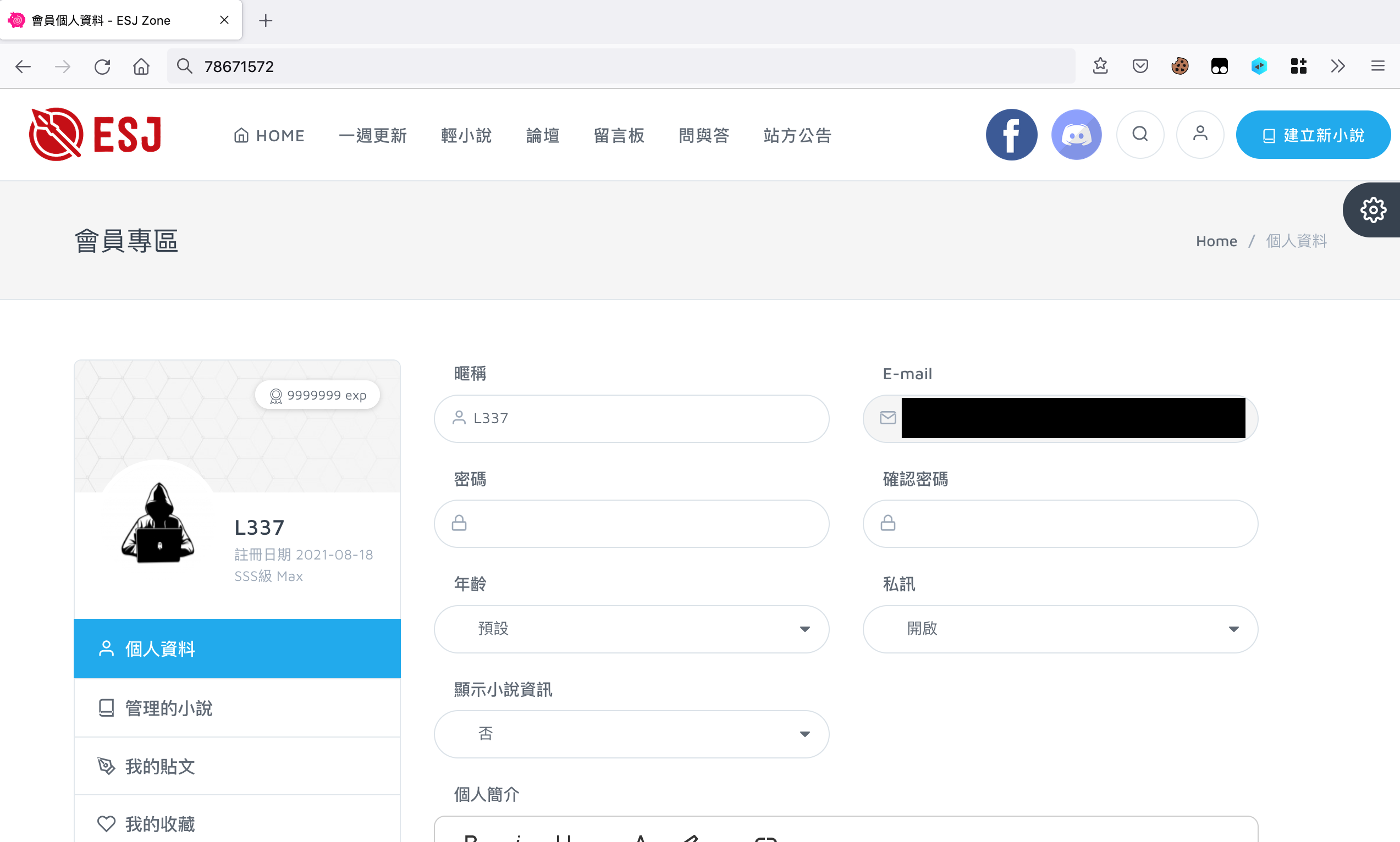1400x842 pixels.
Task: Open the Tampermonkey extension icon
Action: pos(1220,66)
